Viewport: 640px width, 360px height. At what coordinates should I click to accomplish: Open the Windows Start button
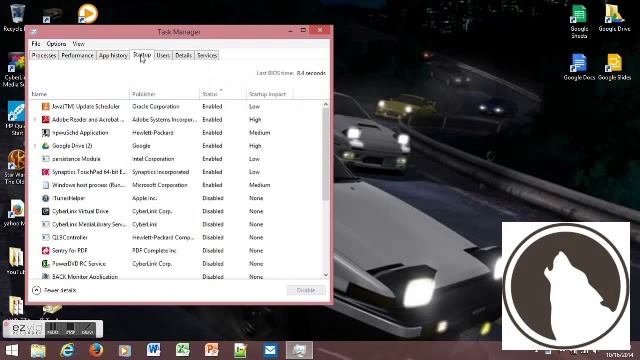(12, 351)
